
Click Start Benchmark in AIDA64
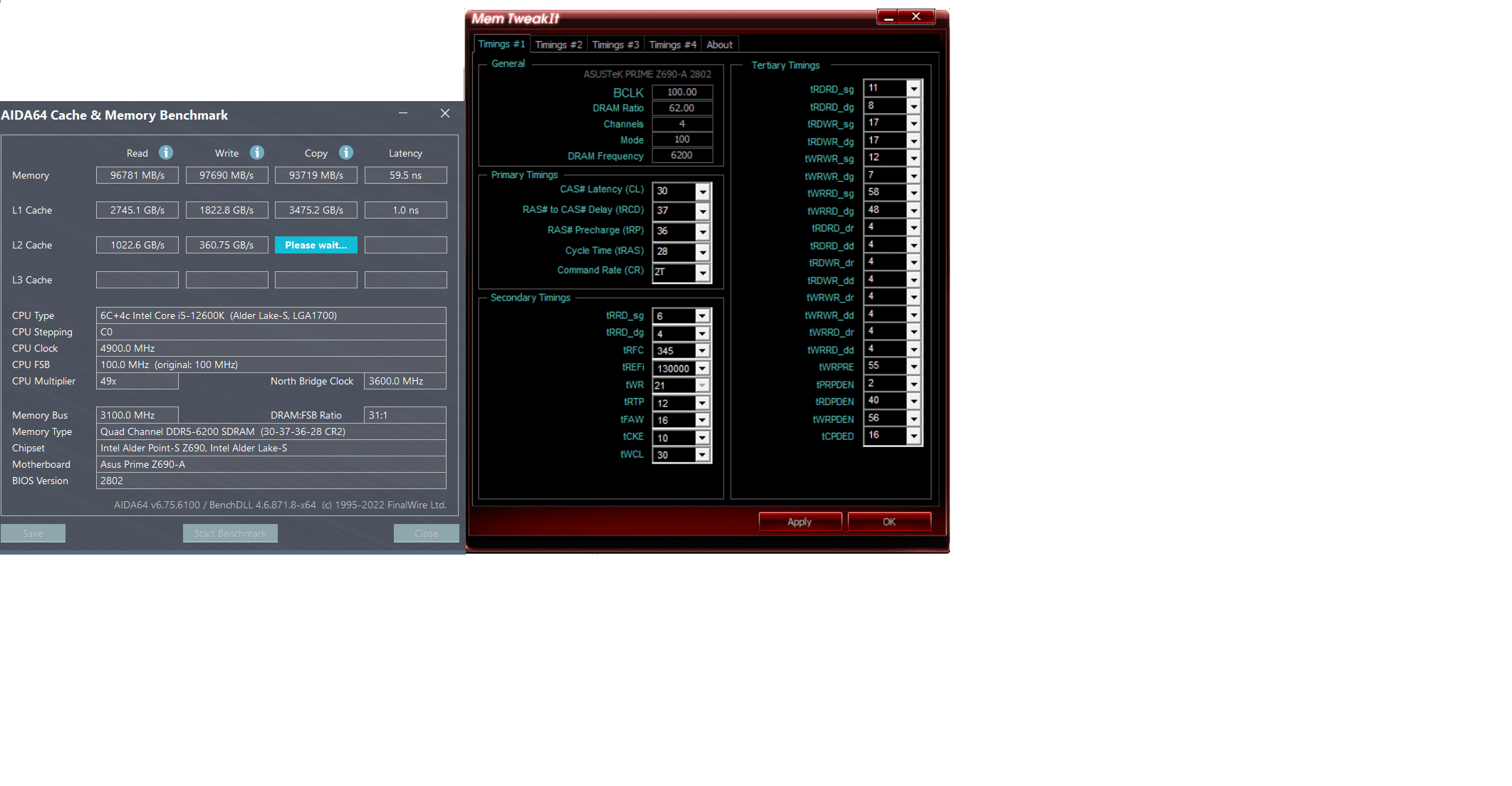(230, 533)
